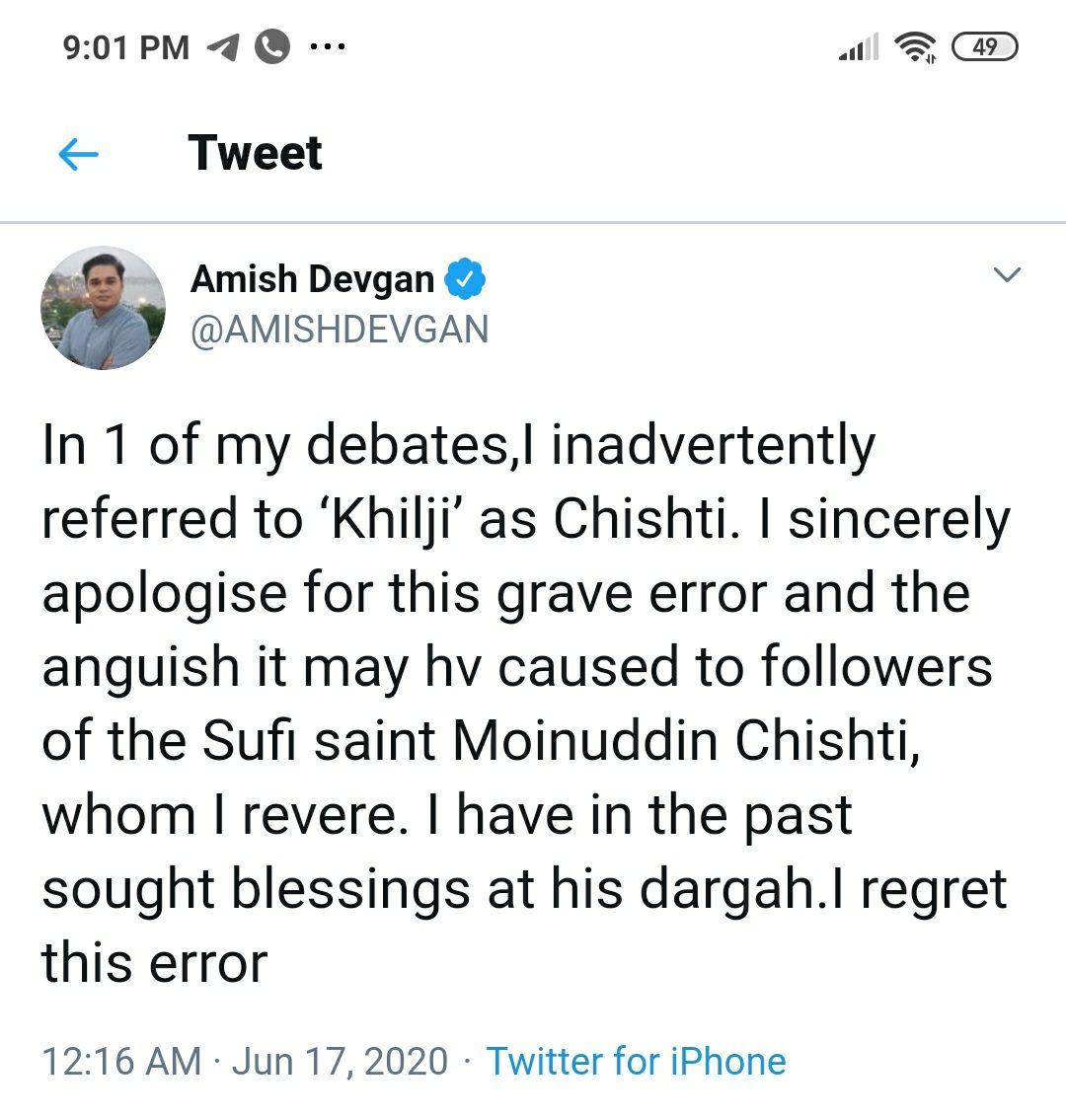Tap the 12:16 AM tweet timestamp
This screenshot has height=1120, width=1066.
[120, 1062]
